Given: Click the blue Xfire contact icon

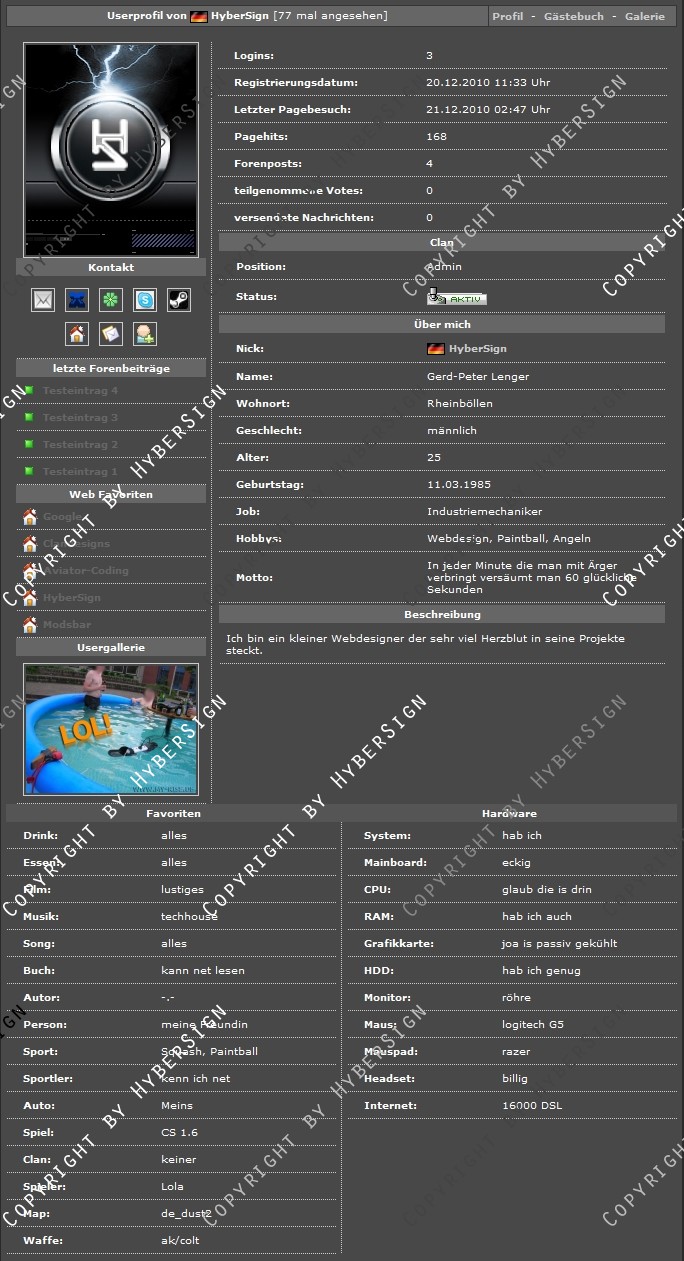Looking at the screenshot, I should [77, 300].
